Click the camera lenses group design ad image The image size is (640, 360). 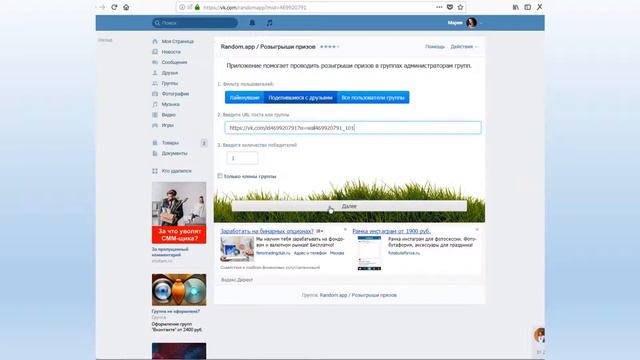[x=179, y=290]
